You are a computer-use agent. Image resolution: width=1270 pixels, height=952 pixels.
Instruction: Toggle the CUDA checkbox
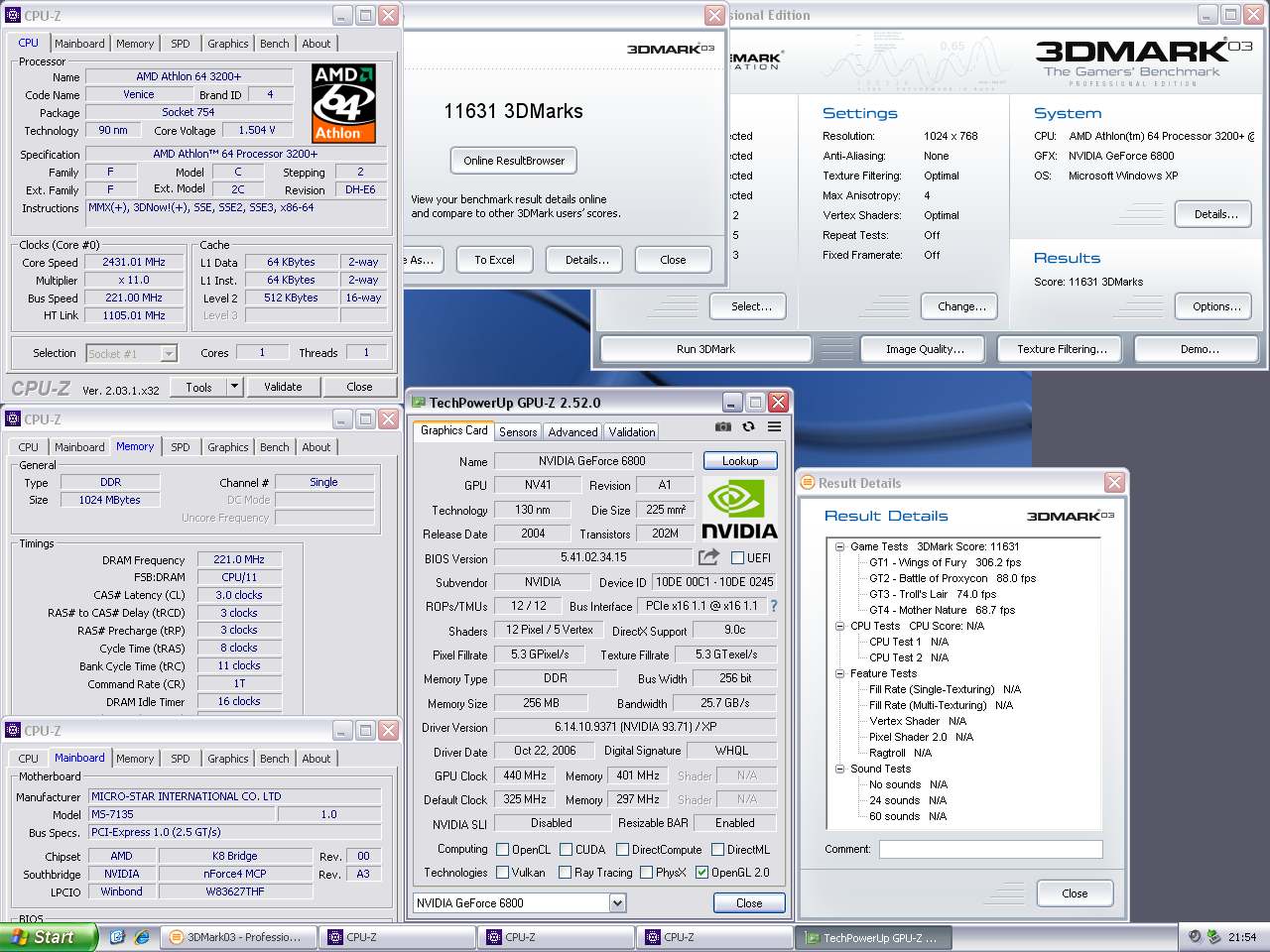566,849
